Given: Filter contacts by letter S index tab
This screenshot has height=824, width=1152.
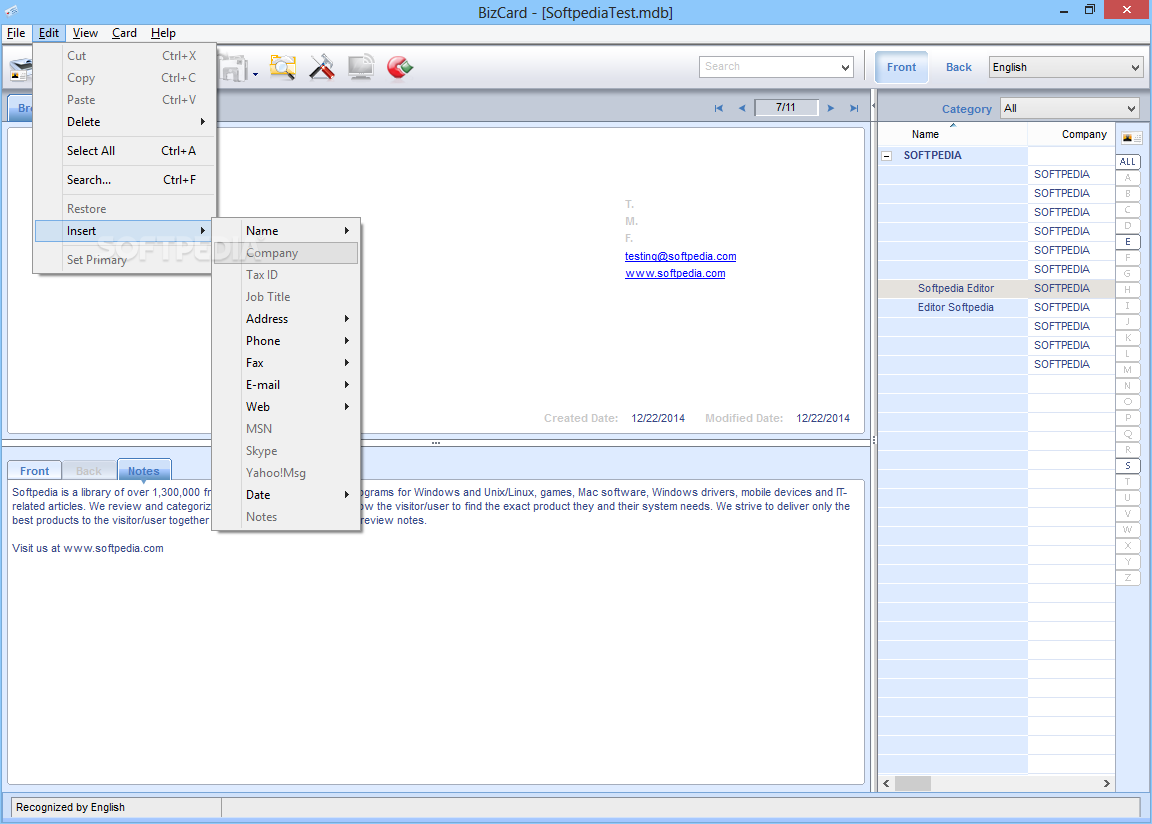Looking at the screenshot, I should pos(1128,466).
